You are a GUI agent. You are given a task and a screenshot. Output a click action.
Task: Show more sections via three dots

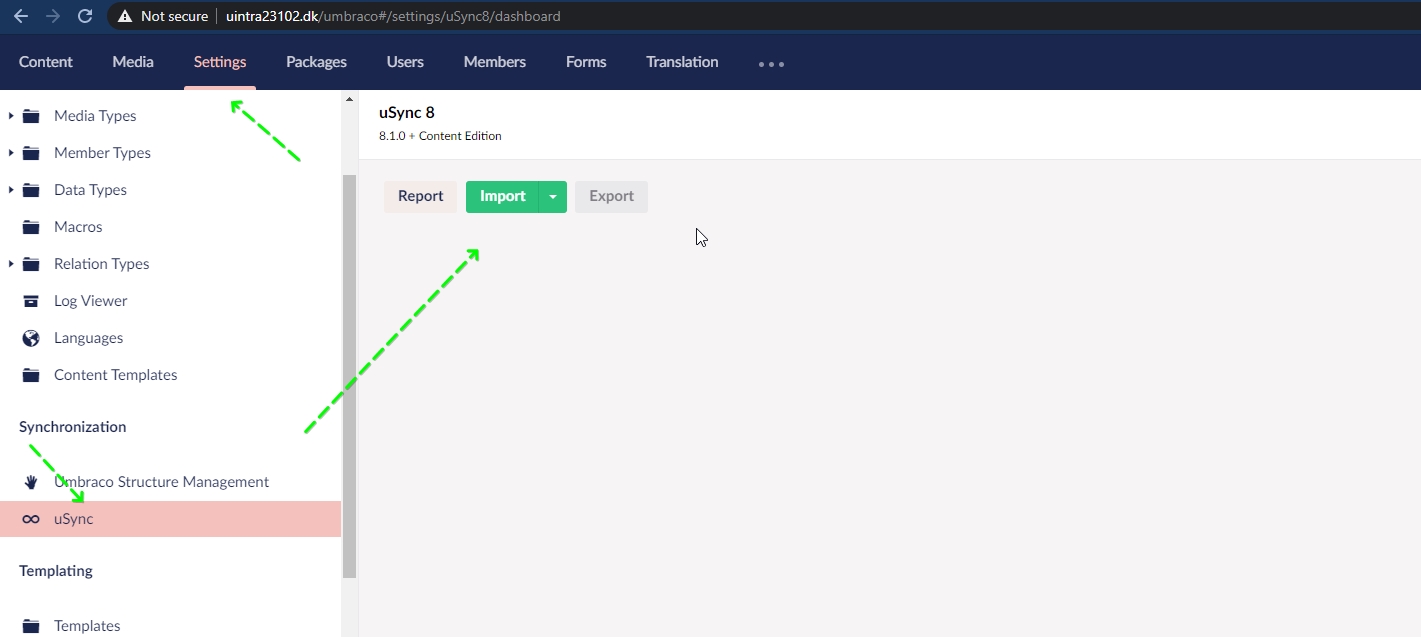(771, 64)
